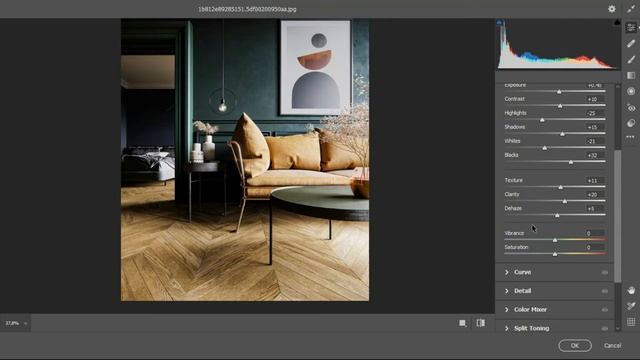Click the Shadows slider handle
The height and width of the screenshot is (360, 640).
tap(562, 134)
